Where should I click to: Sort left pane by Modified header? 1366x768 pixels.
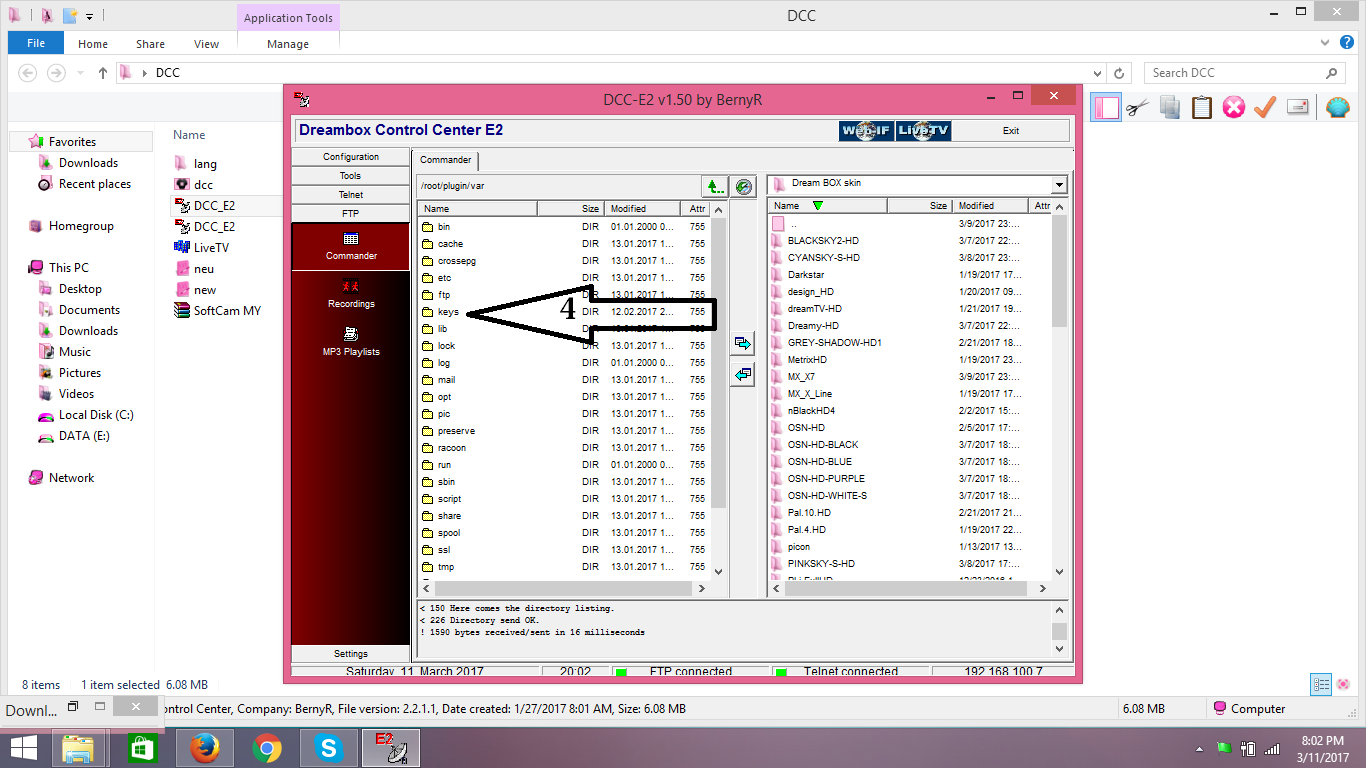641,209
